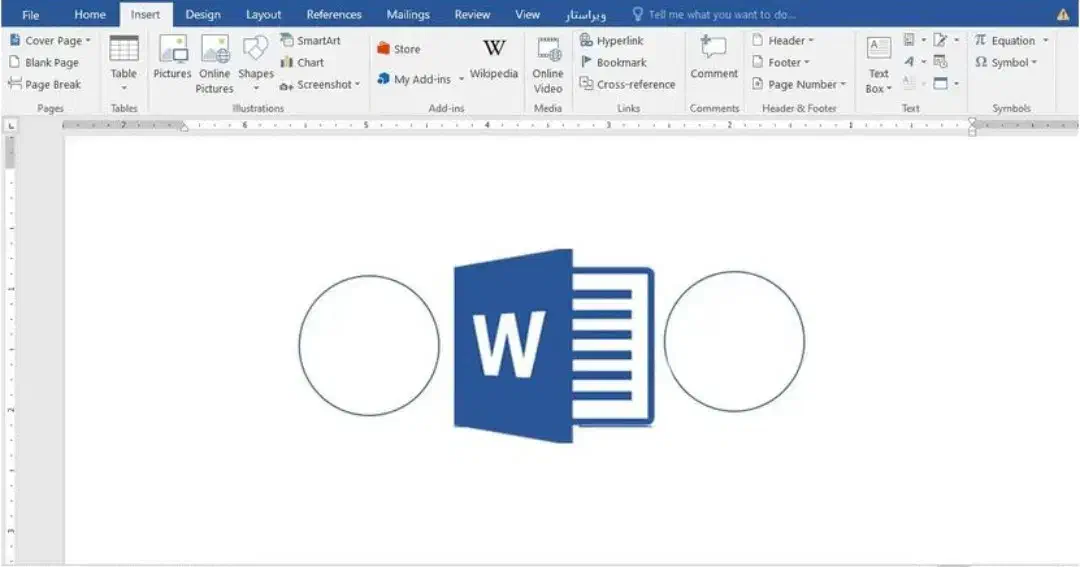Screen dimensions: 1080x567
Task: Open the References tab
Action: click(334, 15)
